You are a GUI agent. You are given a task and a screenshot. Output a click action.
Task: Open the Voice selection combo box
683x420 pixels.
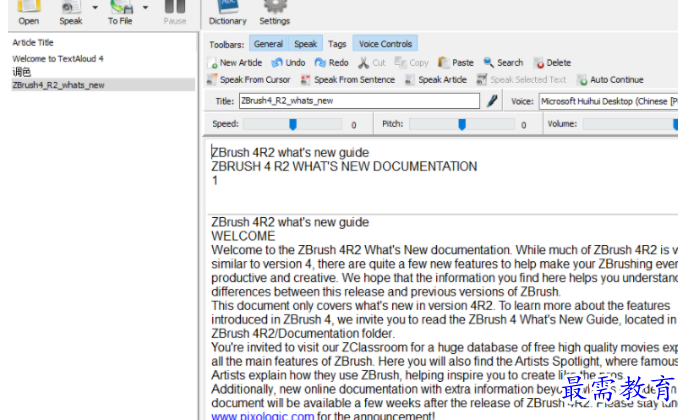[x=609, y=101]
